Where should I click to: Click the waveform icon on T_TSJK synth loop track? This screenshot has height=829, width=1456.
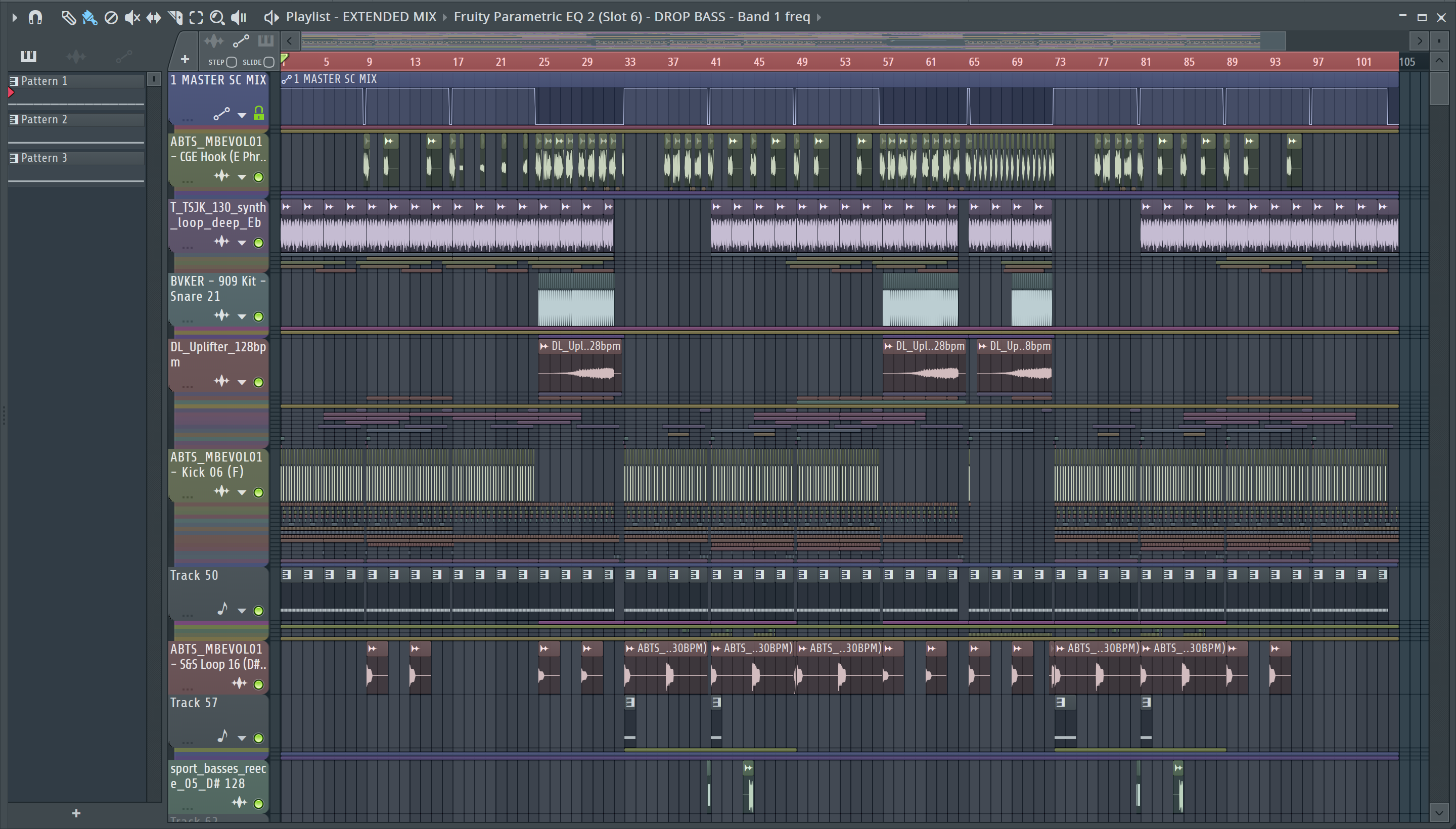pos(221,242)
